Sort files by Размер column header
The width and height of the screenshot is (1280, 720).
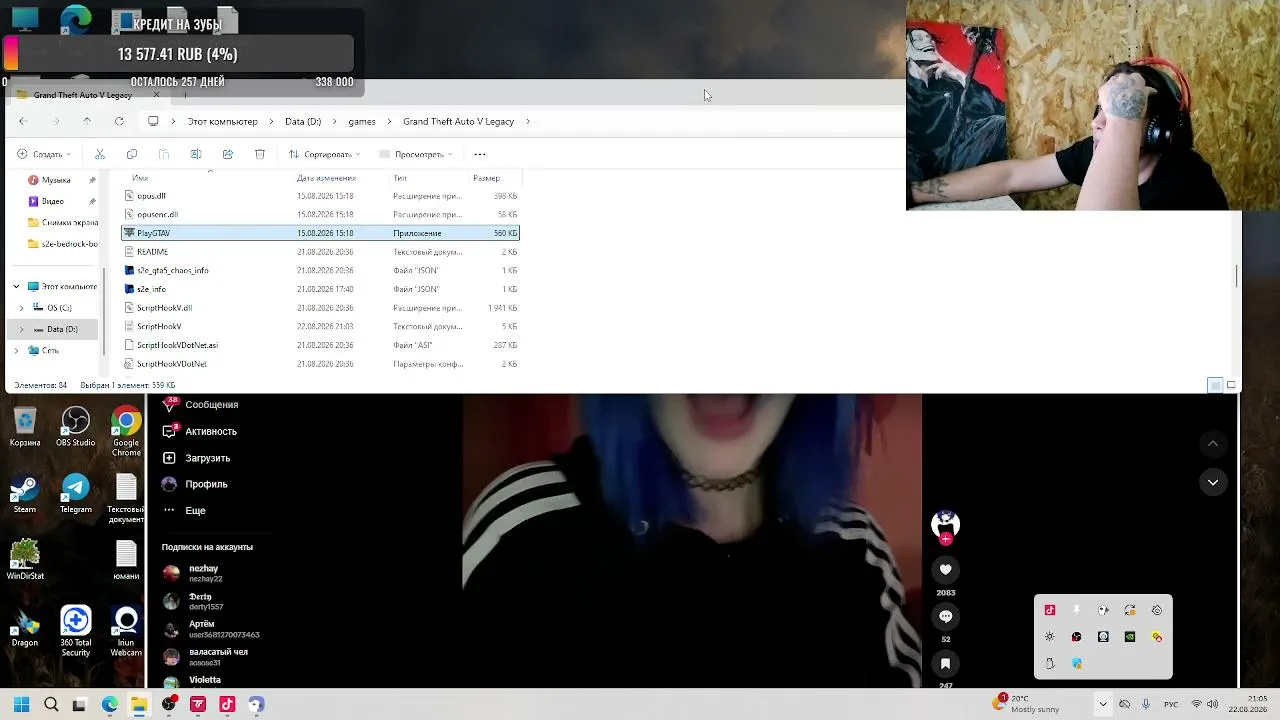486,178
